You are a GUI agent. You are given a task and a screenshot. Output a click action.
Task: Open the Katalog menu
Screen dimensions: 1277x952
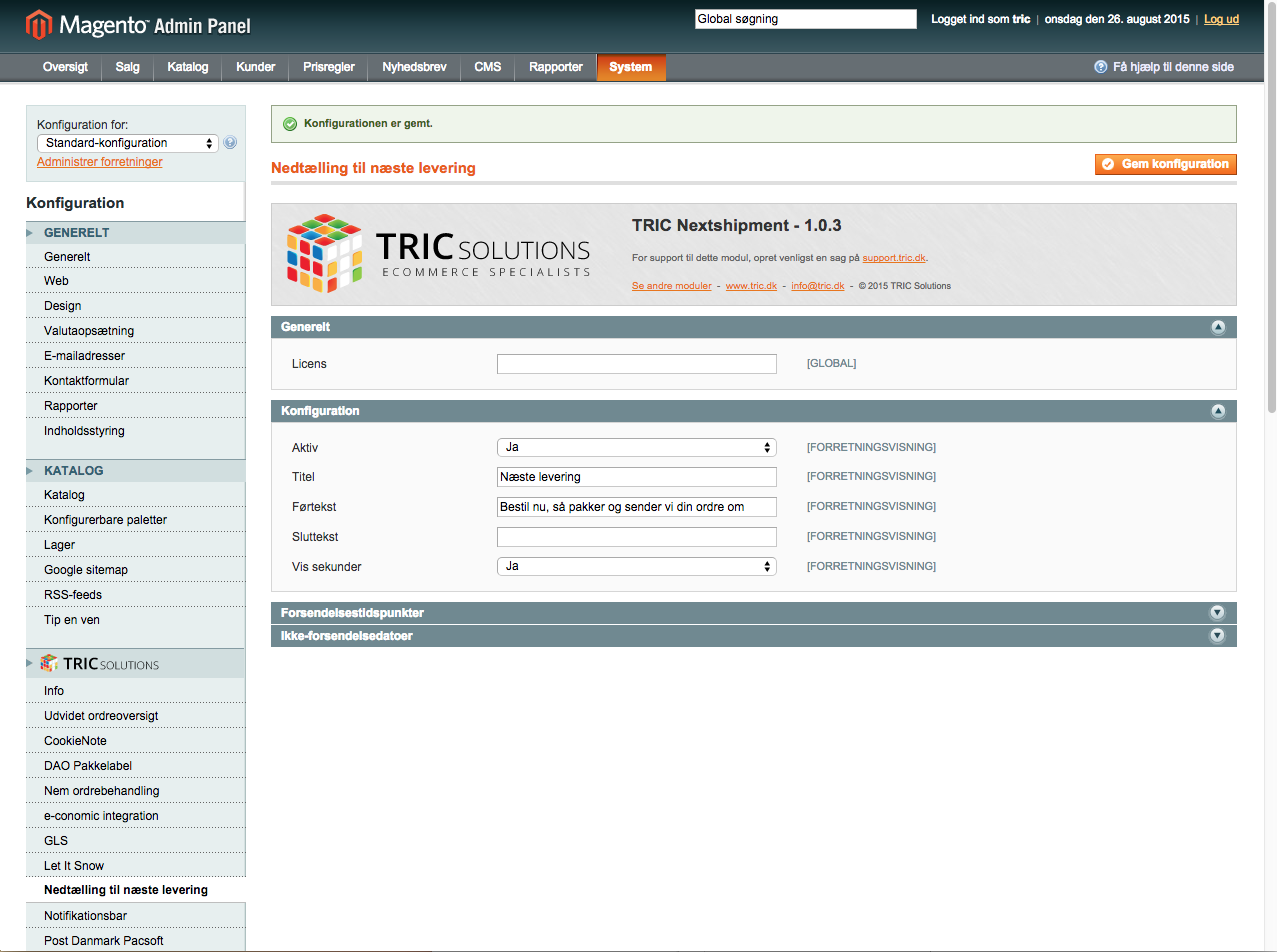point(188,67)
